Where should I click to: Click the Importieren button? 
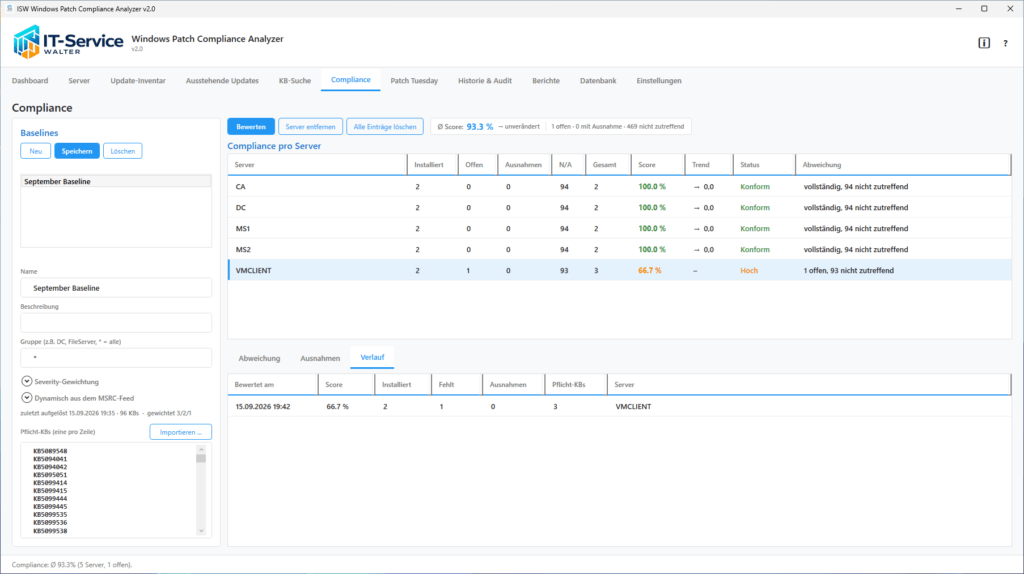click(x=180, y=432)
